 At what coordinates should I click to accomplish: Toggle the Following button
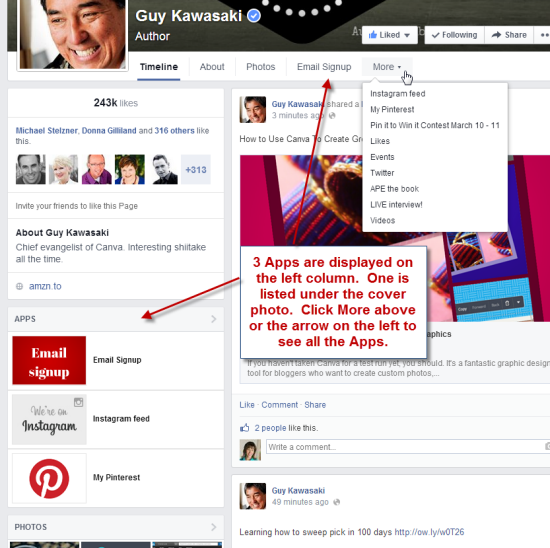(x=455, y=35)
